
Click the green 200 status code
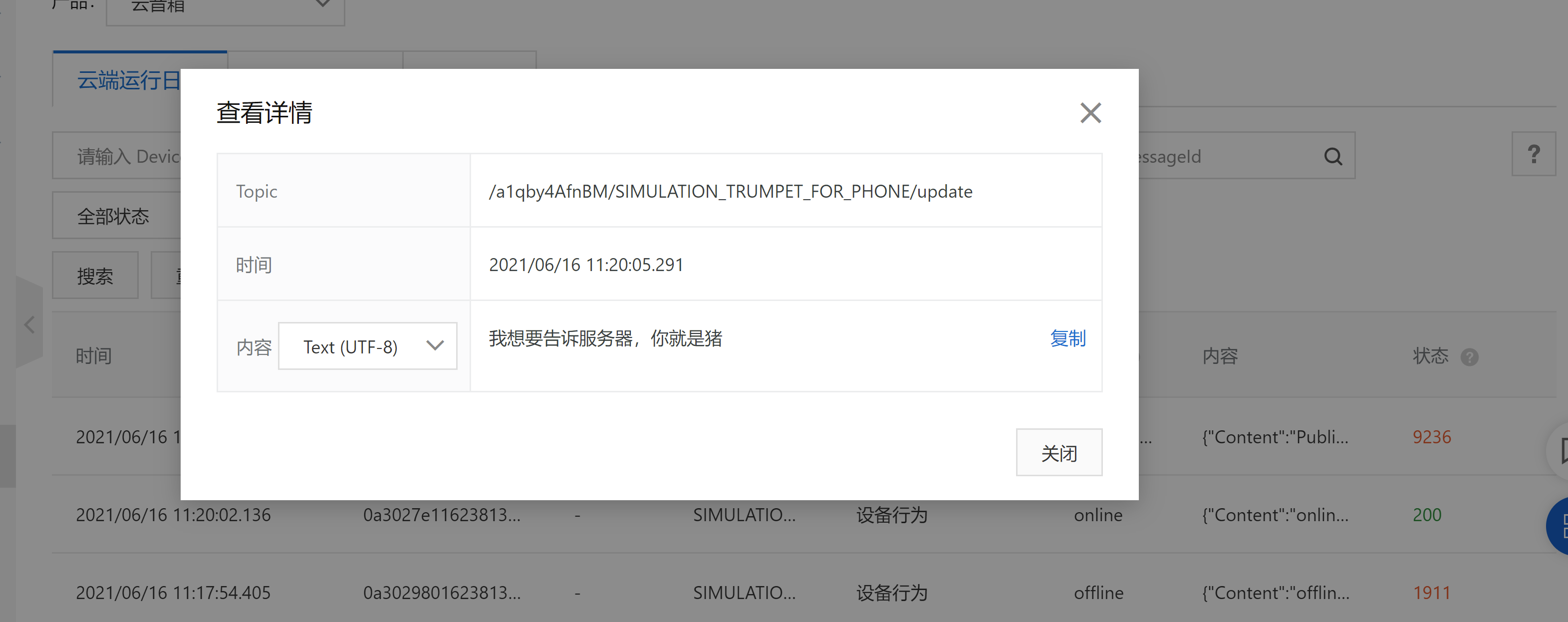pos(1426,515)
